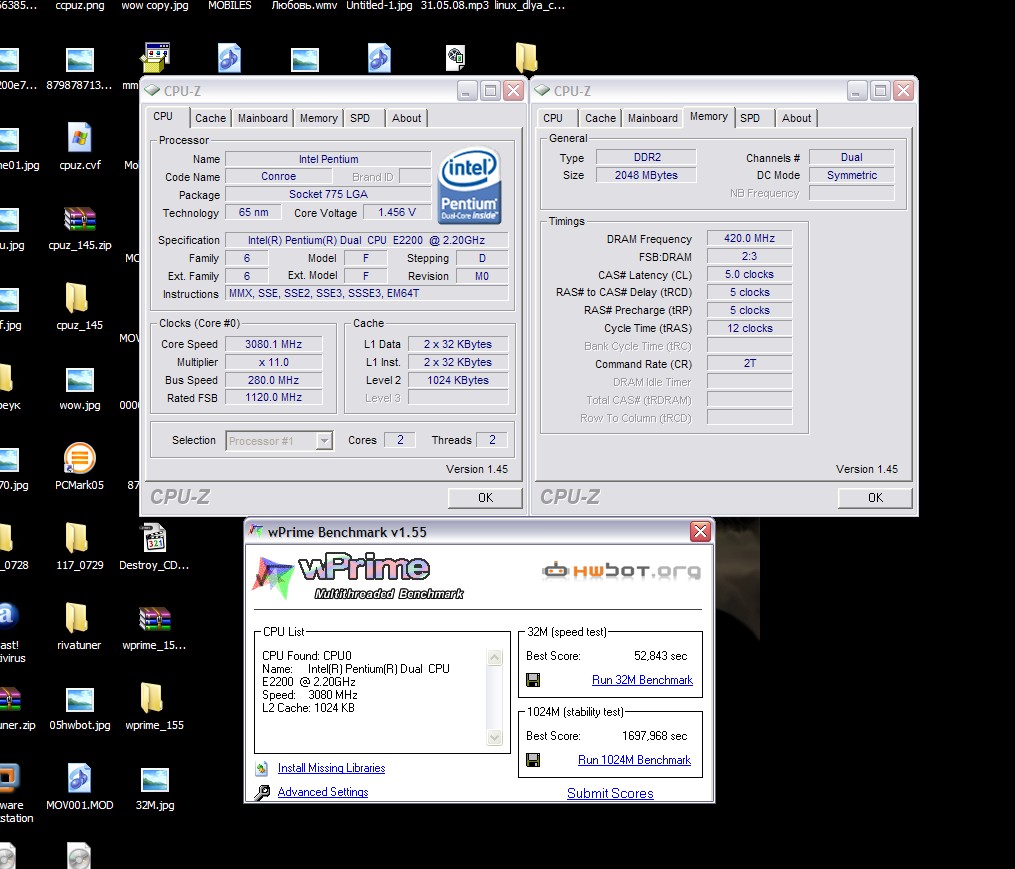This screenshot has height=869, width=1015.
Task: Click the Intel Pentium logo in CPU-Z
Action: coord(469,186)
